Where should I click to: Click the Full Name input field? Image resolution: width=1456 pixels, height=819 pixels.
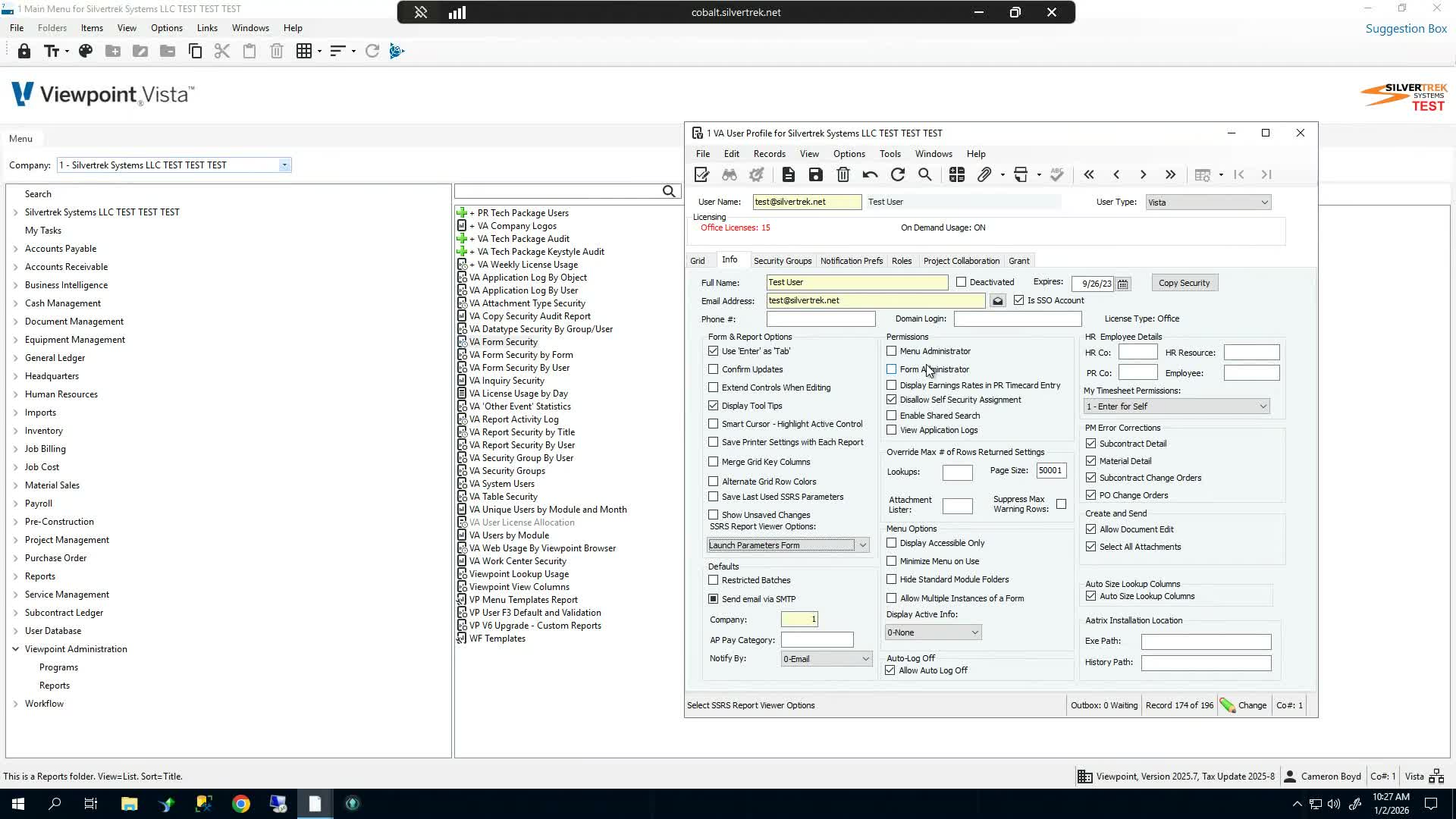[x=857, y=283]
